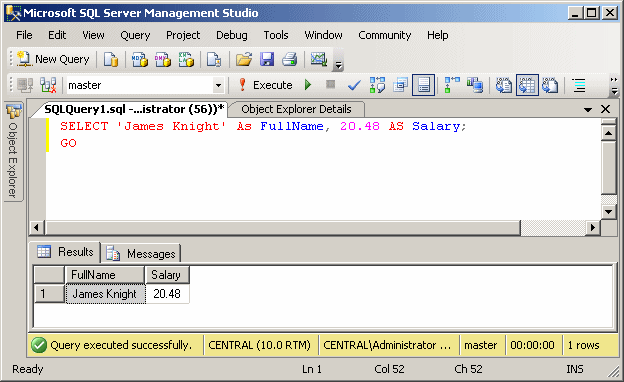The height and width of the screenshot is (382, 624).
Task: Open the Tools menu
Action: click(276, 35)
